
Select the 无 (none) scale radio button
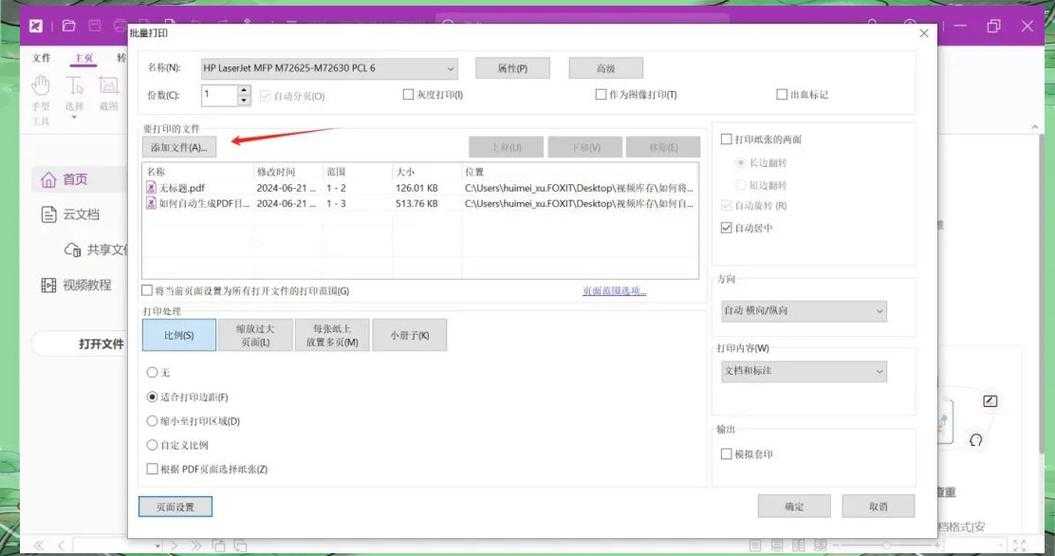[x=152, y=372]
